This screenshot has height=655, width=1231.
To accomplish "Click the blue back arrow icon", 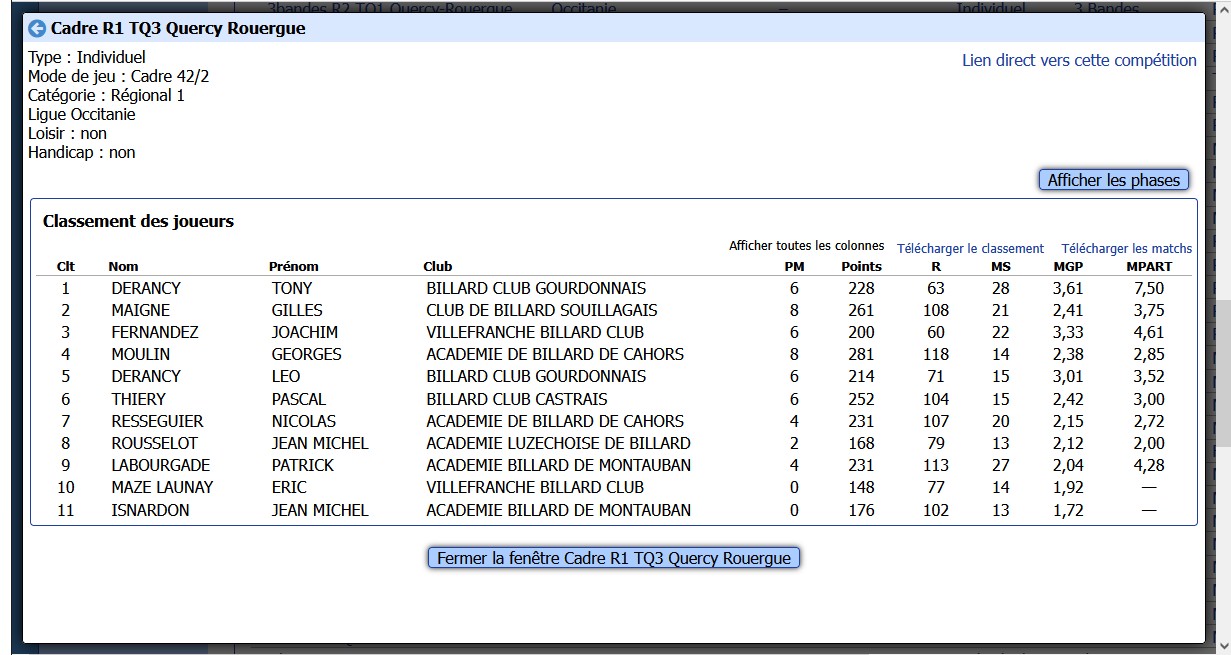I will pos(37,28).
